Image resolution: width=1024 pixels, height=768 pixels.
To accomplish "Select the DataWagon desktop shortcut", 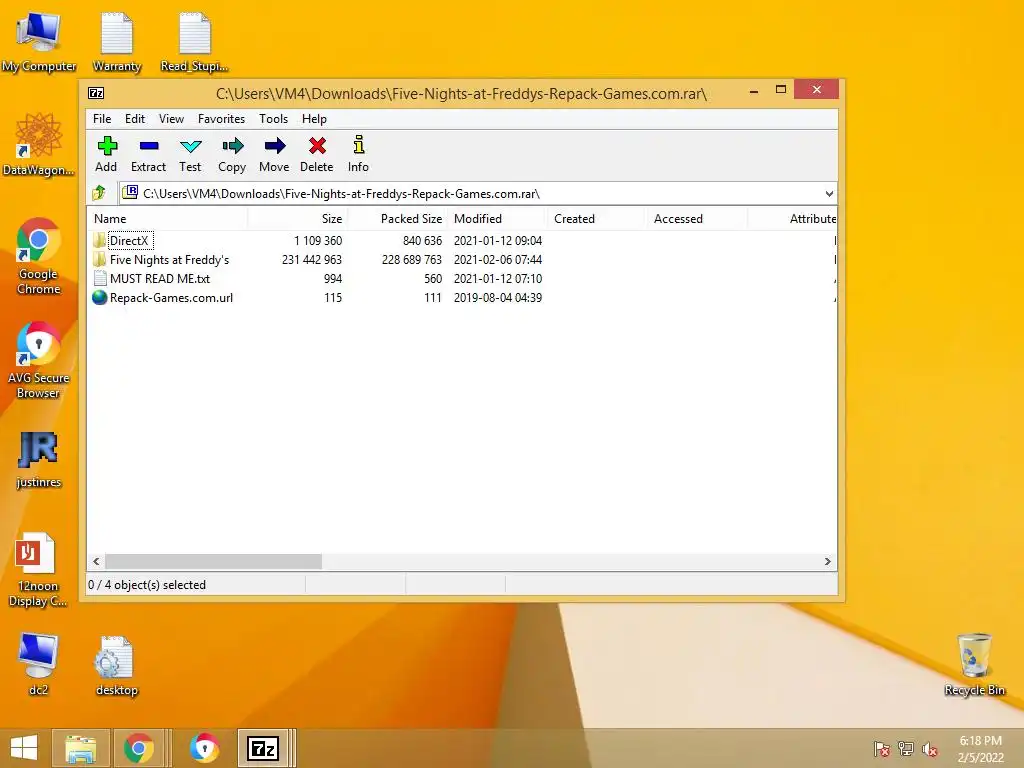I will click(x=39, y=144).
